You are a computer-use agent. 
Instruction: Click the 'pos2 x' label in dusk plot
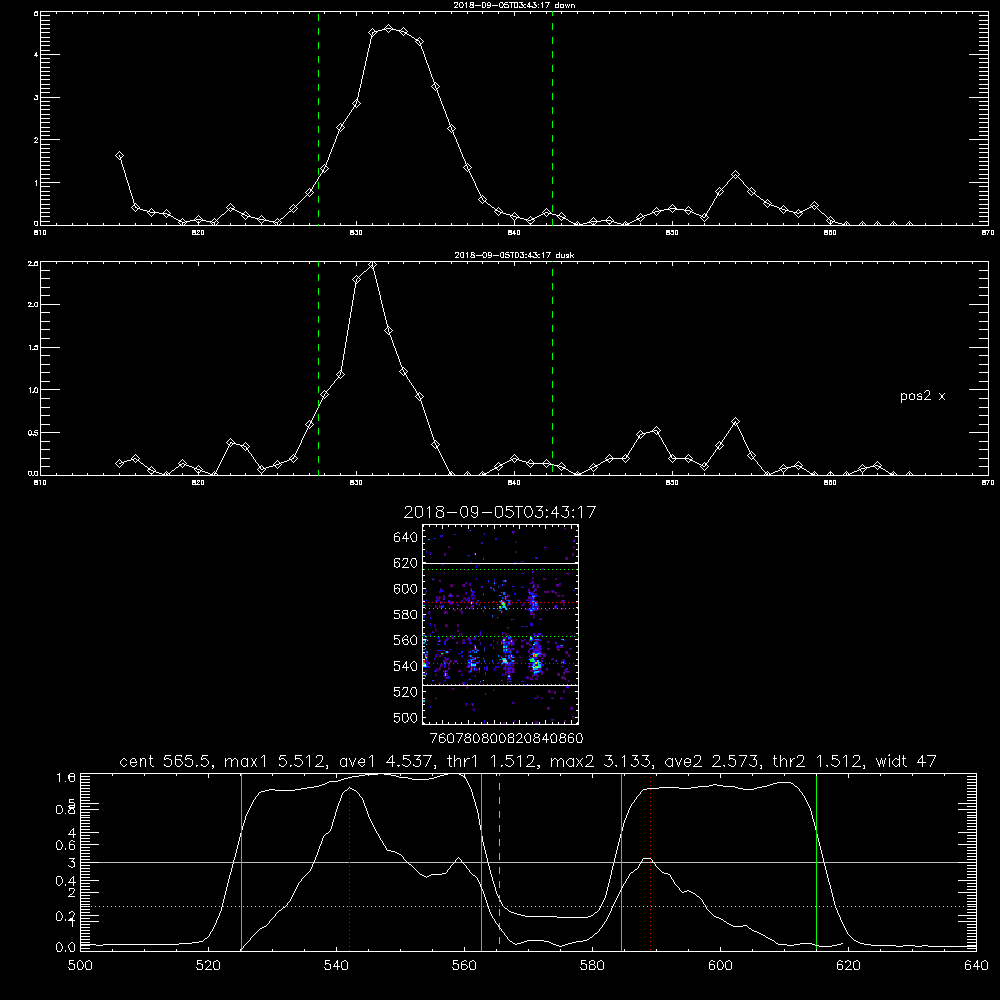tap(922, 396)
